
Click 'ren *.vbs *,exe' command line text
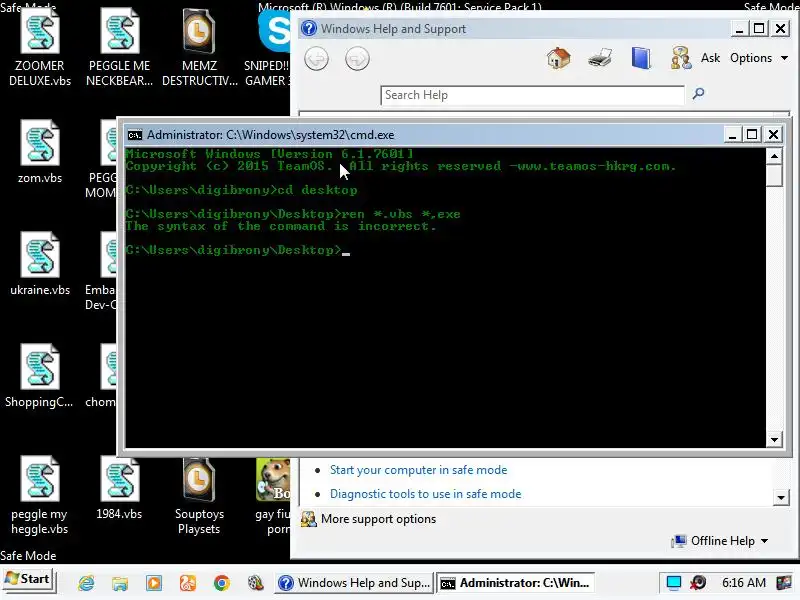[x=401, y=214]
